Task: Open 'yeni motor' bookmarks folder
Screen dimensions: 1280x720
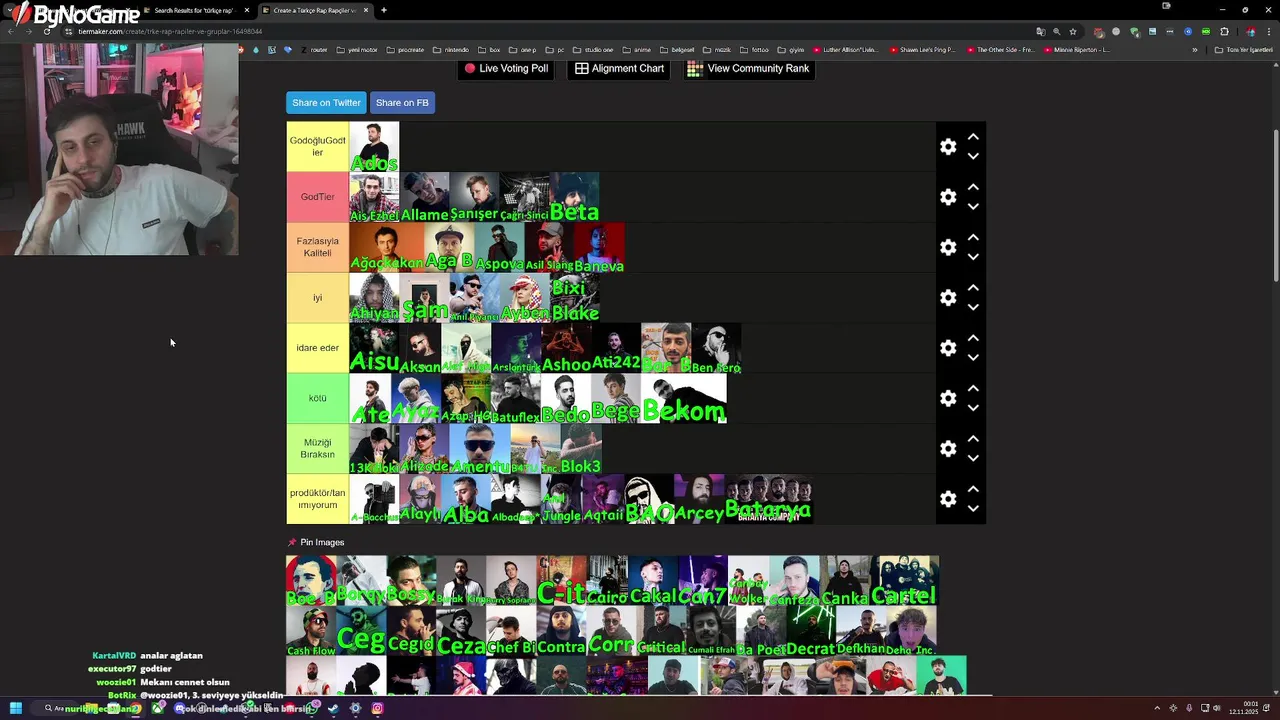Action: click(x=357, y=49)
